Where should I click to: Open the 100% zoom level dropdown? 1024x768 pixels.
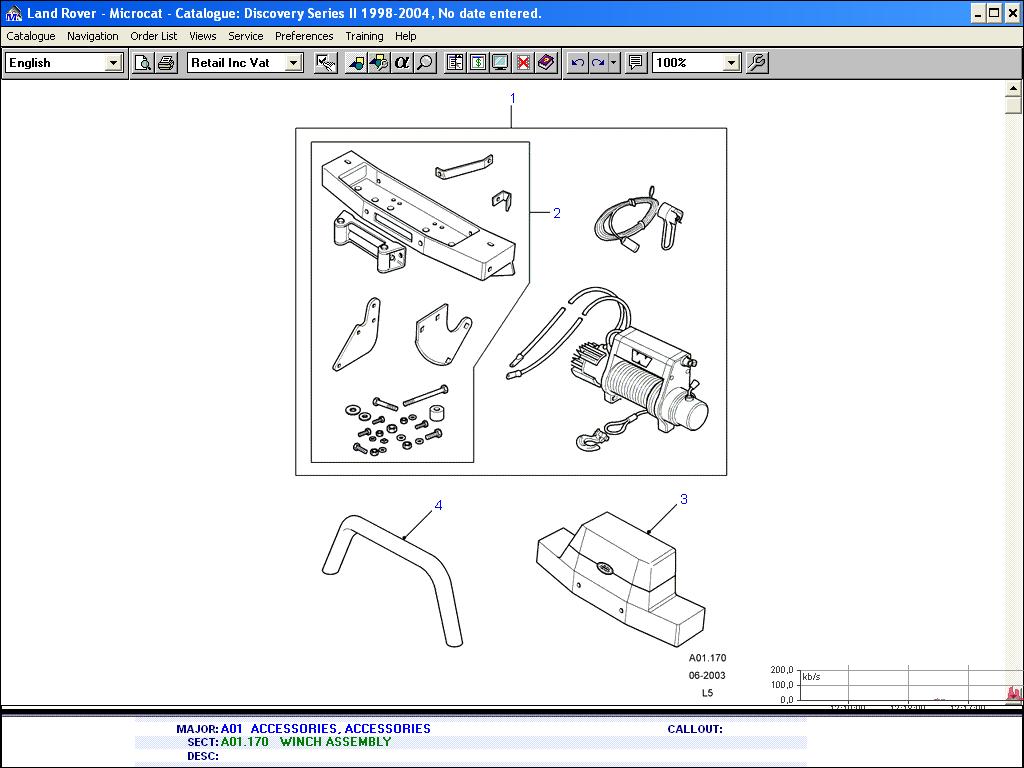(731, 63)
